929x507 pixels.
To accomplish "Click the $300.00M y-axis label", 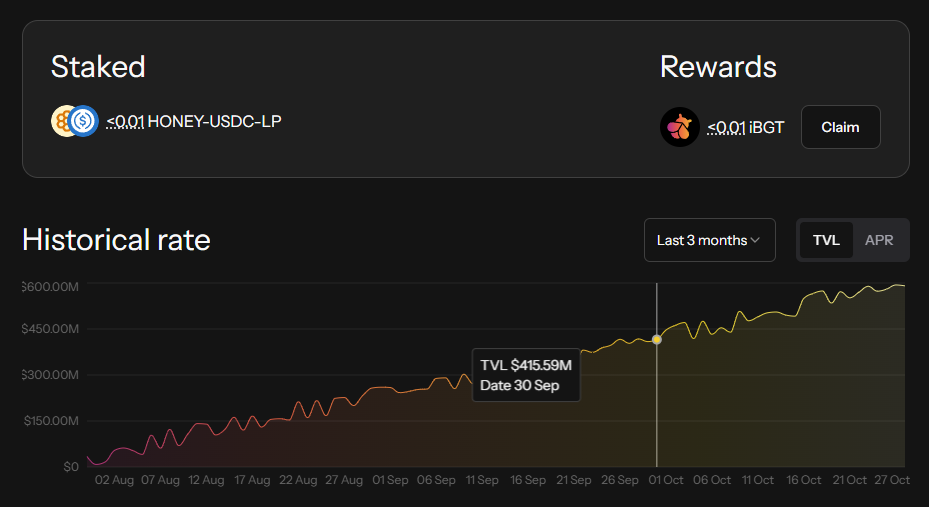I will (51, 375).
